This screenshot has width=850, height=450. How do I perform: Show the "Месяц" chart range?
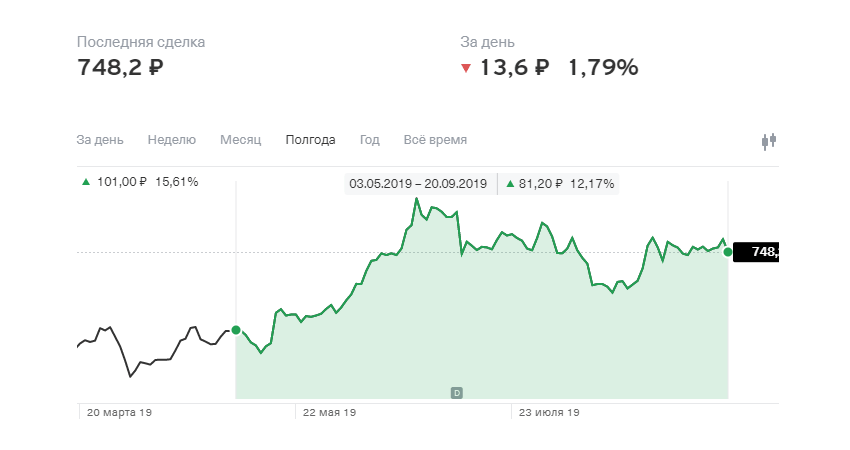[240, 140]
